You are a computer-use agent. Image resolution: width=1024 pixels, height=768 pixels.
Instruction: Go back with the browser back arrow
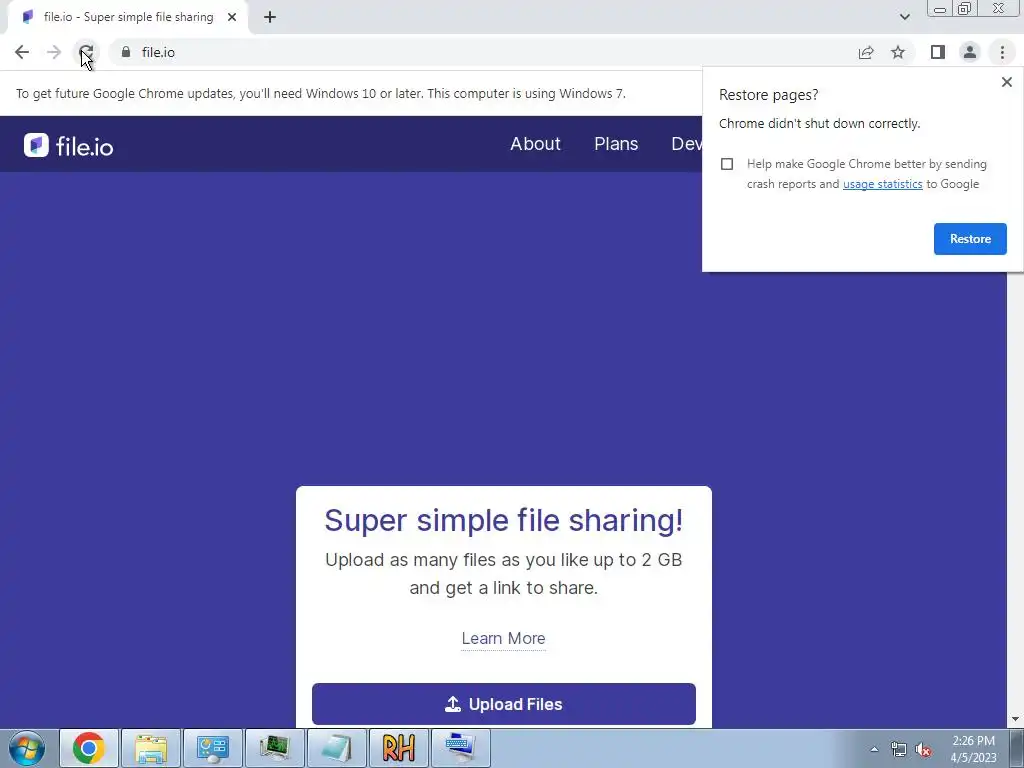coord(22,52)
